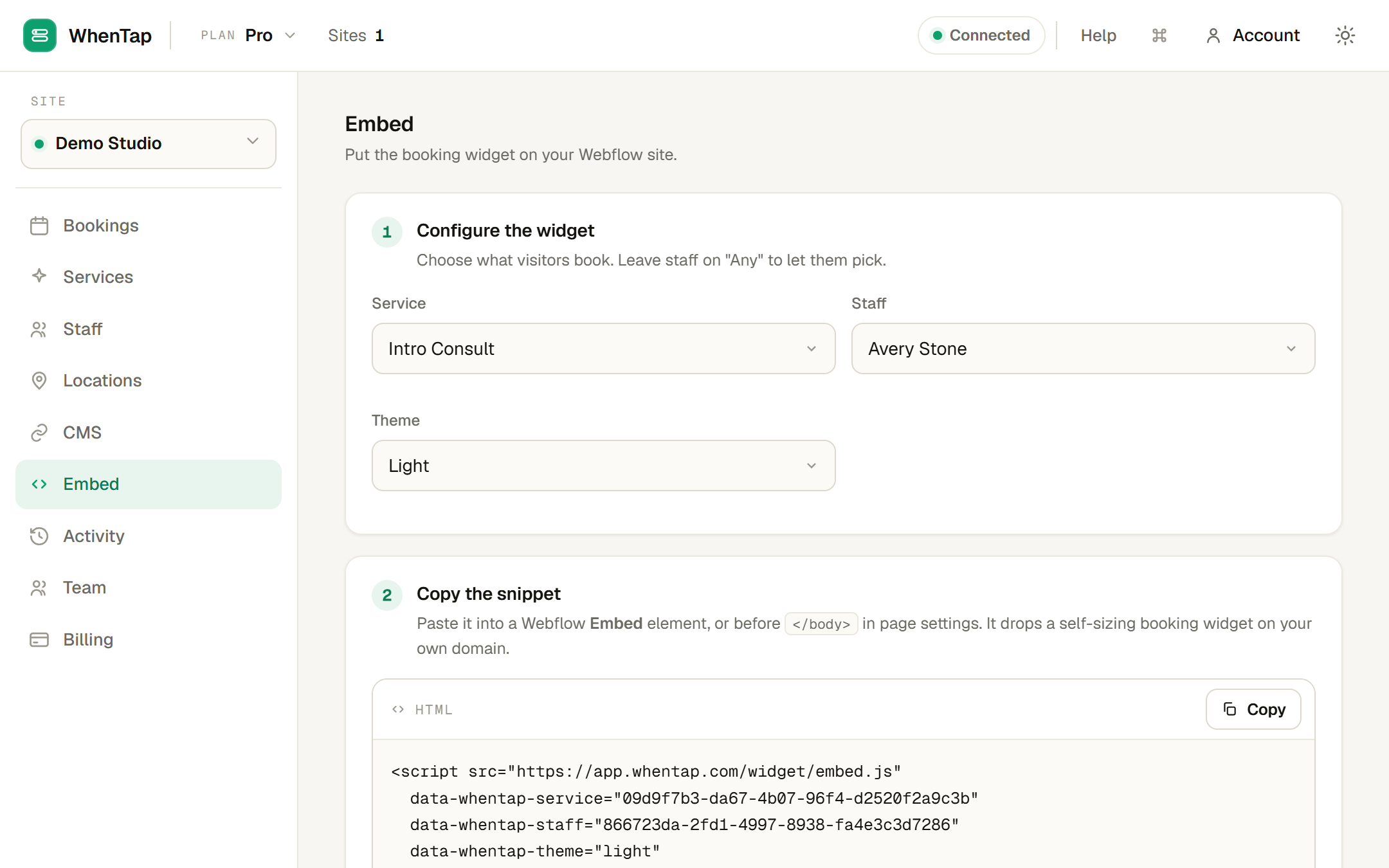Click the chevron in the Demo Studio selector
Screen dimensions: 1389x868
pos(253,141)
